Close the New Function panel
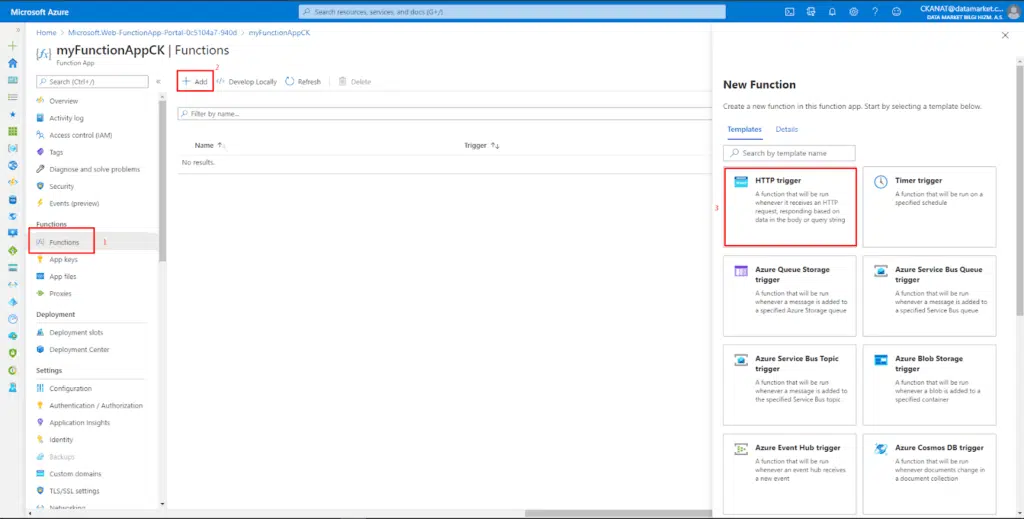The height and width of the screenshot is (519, 1024). click(1005, 35)
